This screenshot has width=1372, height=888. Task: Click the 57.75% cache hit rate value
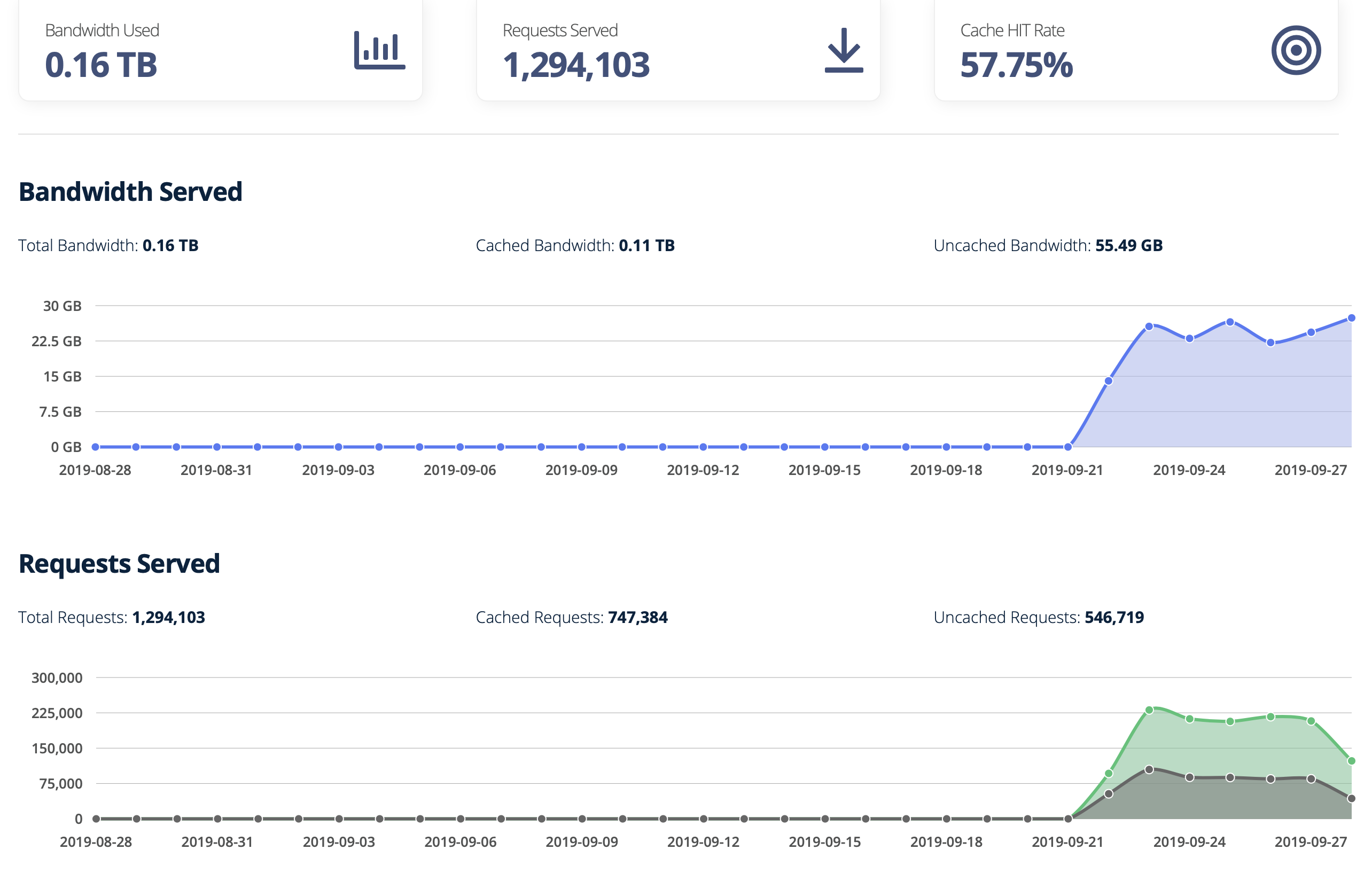pos(1016,65)
